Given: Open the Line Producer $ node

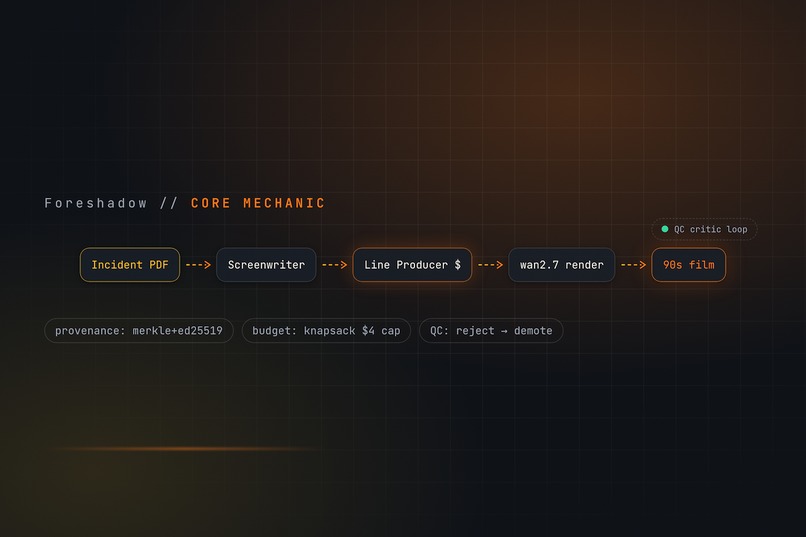Looking at the screenshot, I should pyautogui.click(x=412, y=265).
